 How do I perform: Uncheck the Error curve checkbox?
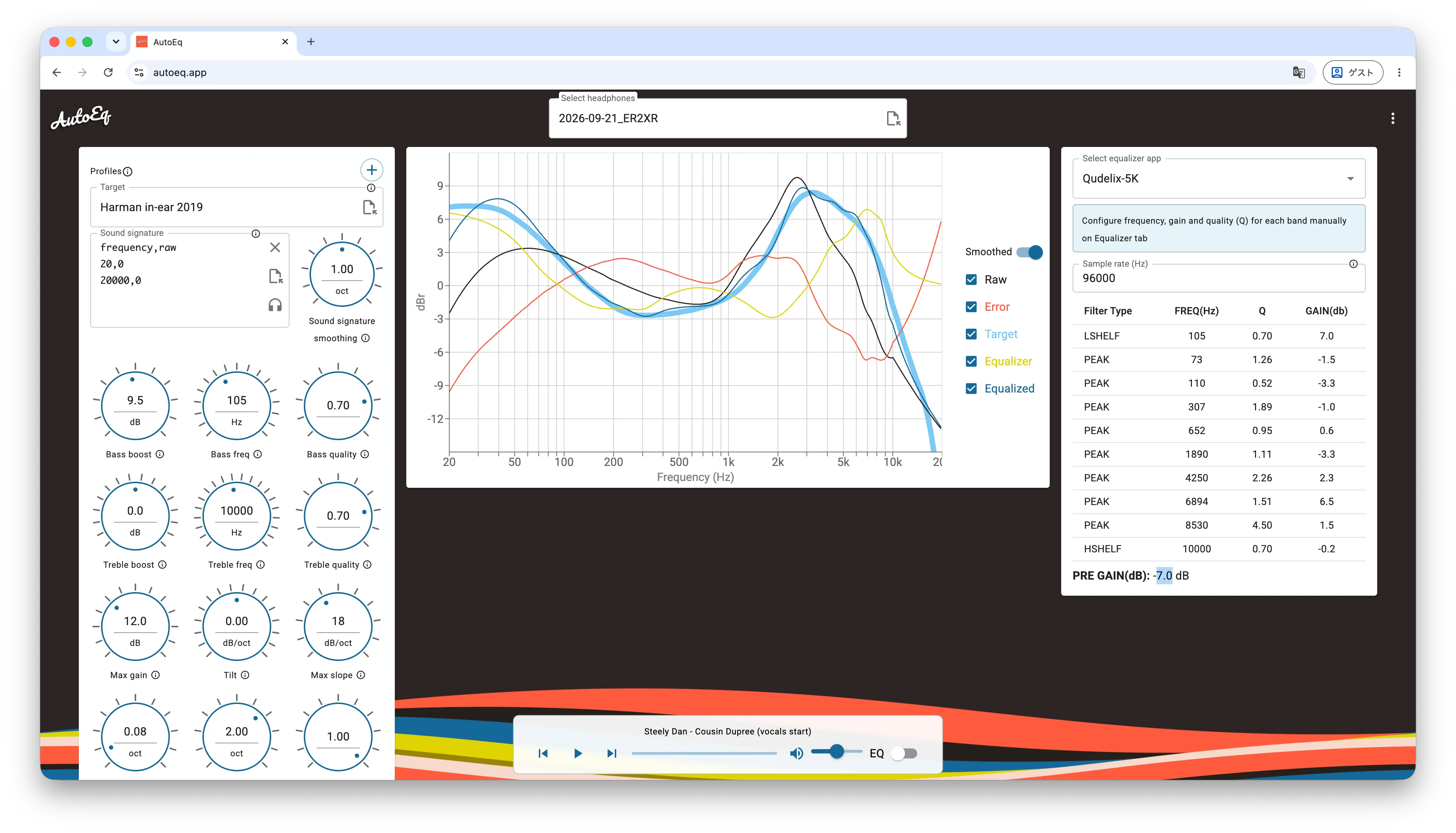click(971, 307)
